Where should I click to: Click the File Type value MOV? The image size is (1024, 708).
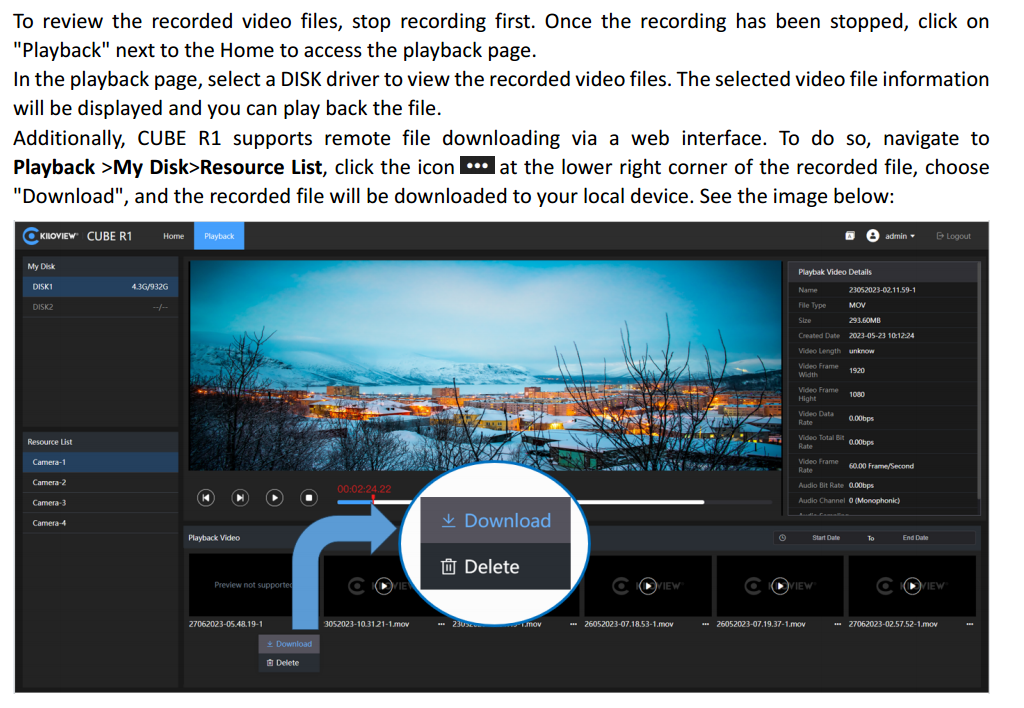857,306
